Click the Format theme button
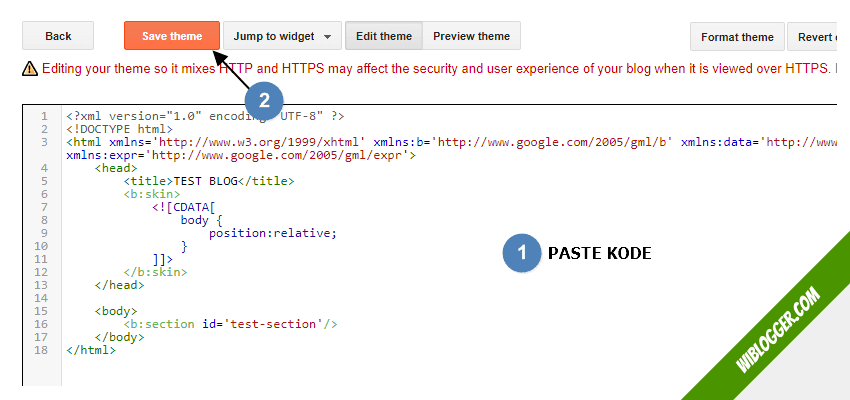850x400 pixels. click(x=737, y=37)
